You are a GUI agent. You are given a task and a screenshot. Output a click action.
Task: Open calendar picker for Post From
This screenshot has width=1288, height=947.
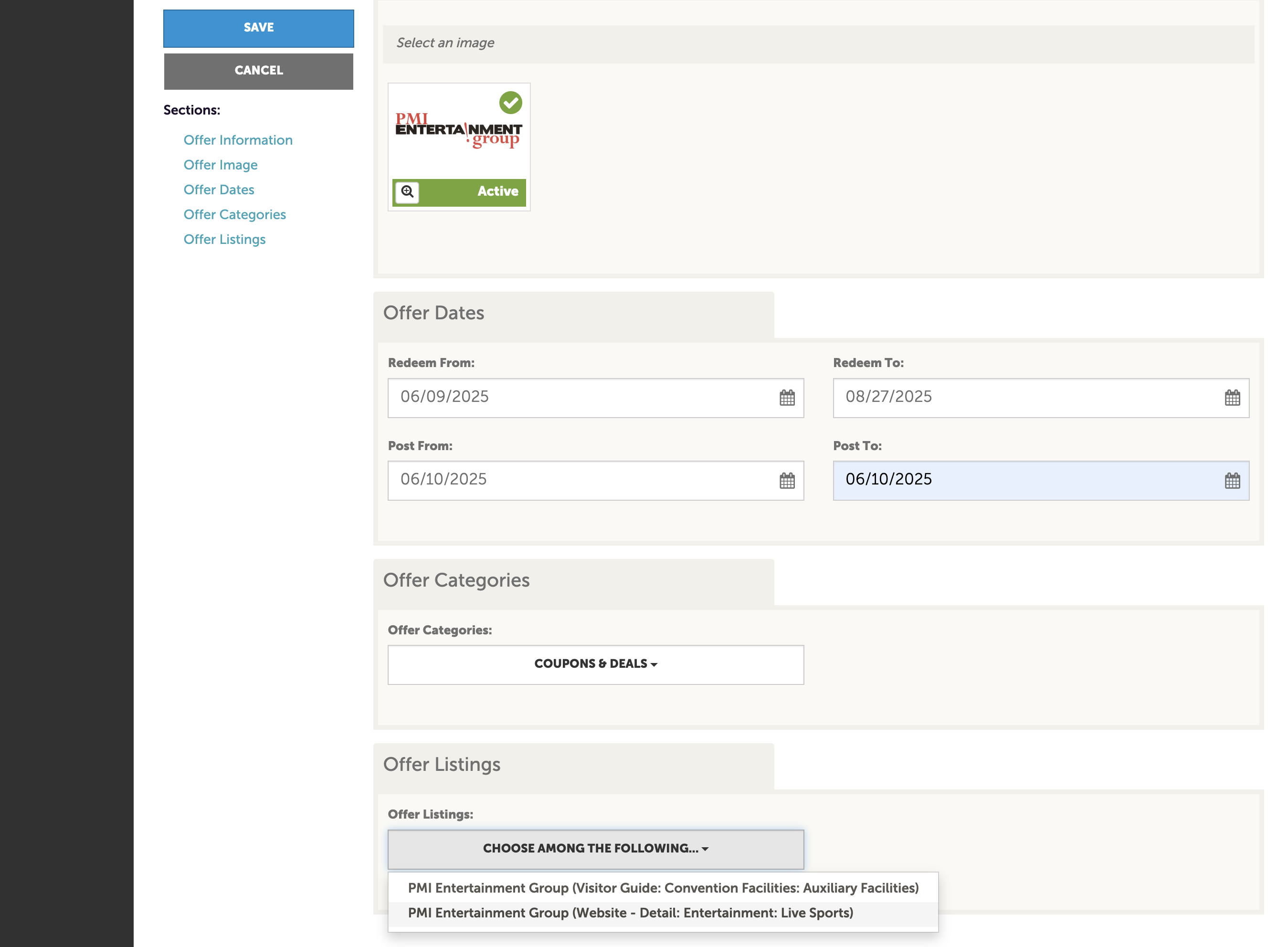click(x=786, y=480)
